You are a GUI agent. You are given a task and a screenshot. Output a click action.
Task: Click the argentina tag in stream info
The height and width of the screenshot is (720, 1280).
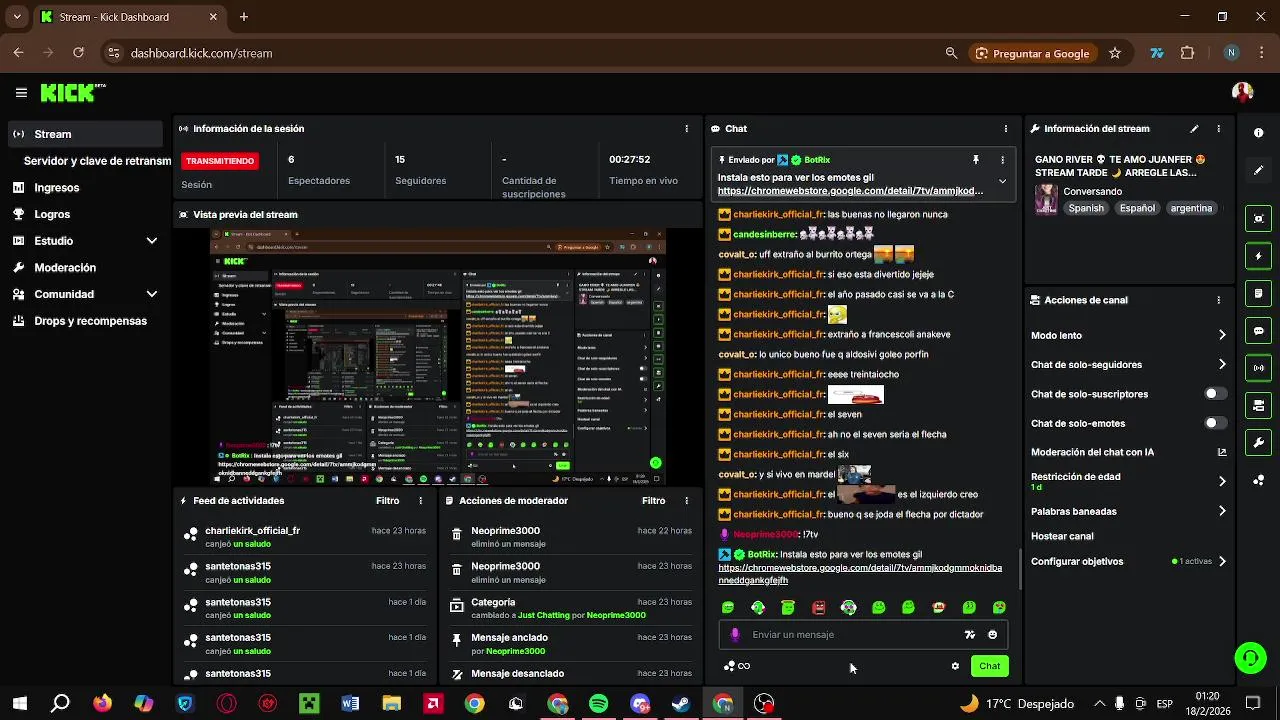(x=1191, y=208)
